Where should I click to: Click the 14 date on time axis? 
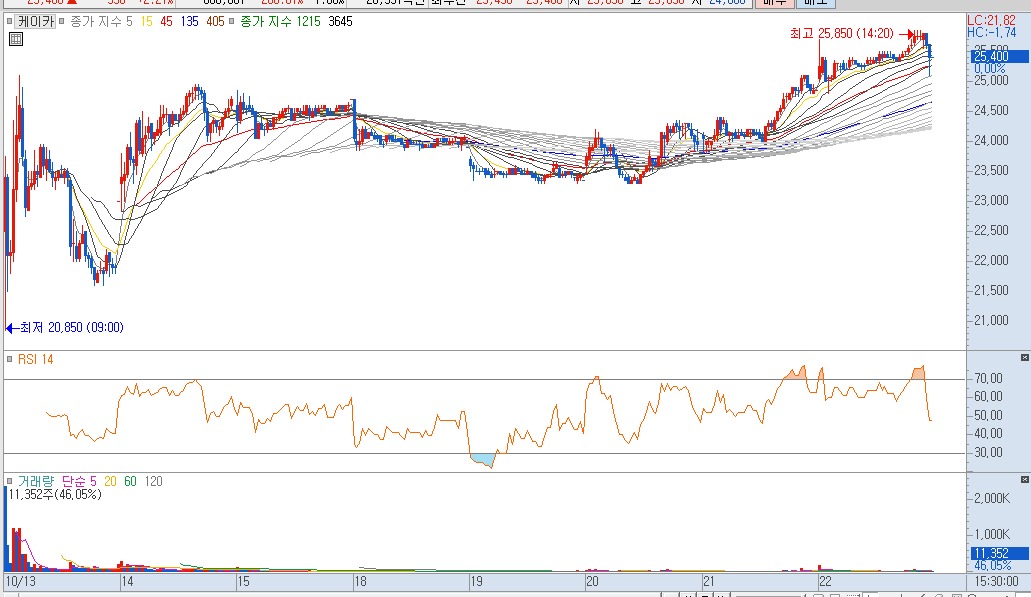[127, 581]
